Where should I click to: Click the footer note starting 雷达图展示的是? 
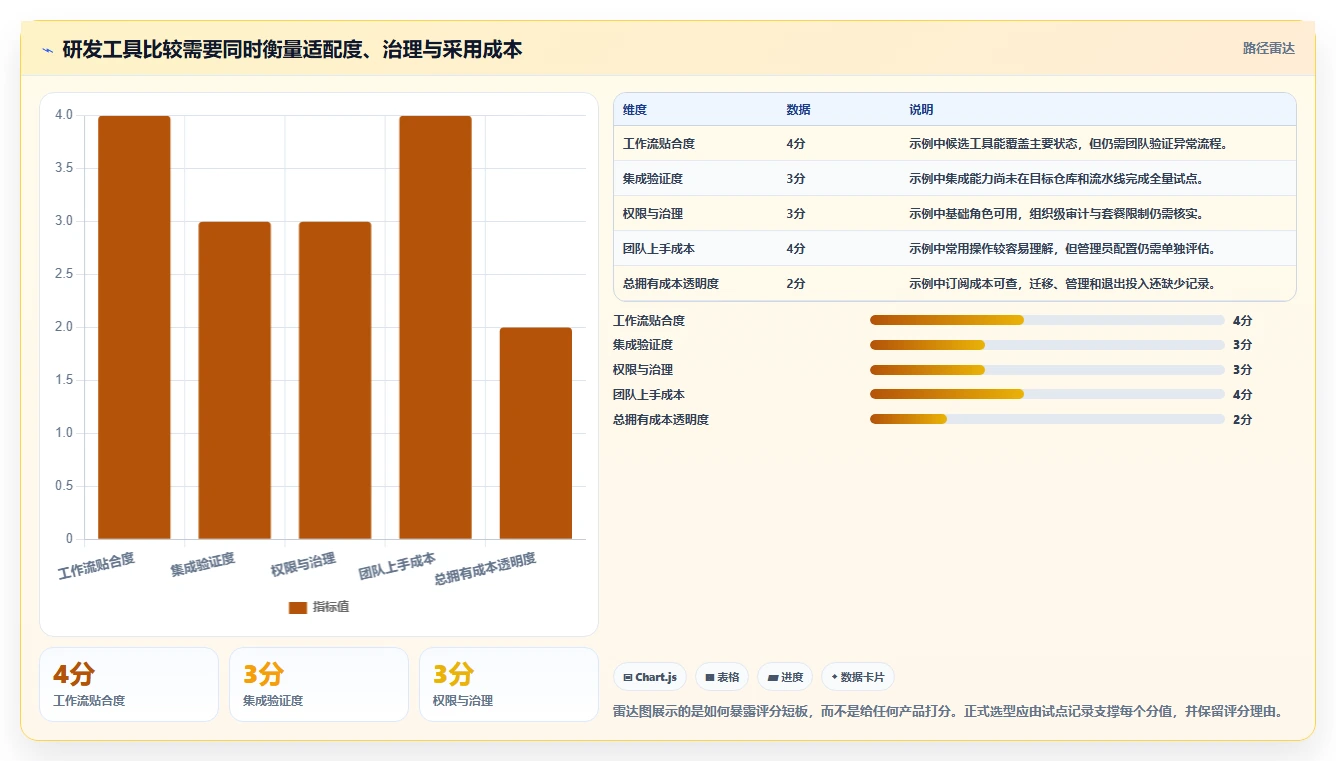[948, 712]
